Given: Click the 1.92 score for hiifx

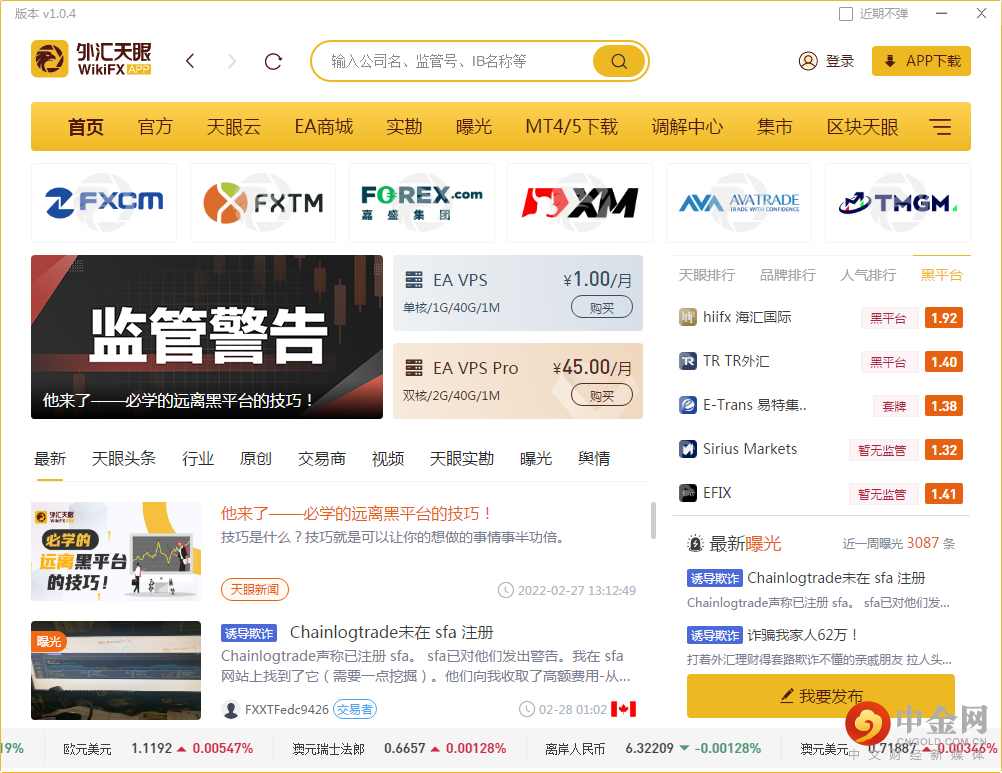Looking at the screenshot, I should [944, 318].
